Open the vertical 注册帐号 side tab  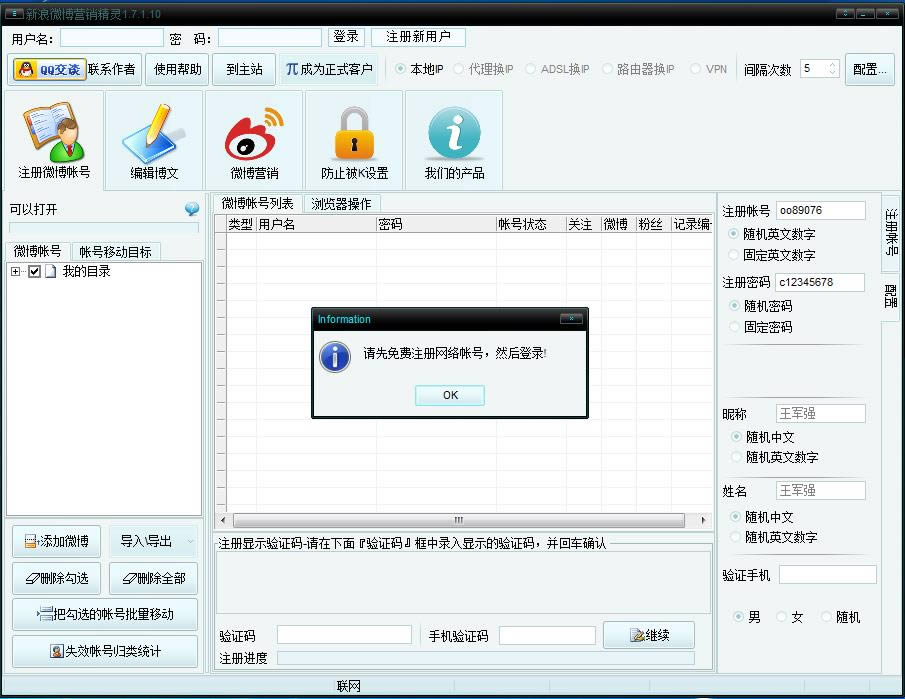click(892, 232)
